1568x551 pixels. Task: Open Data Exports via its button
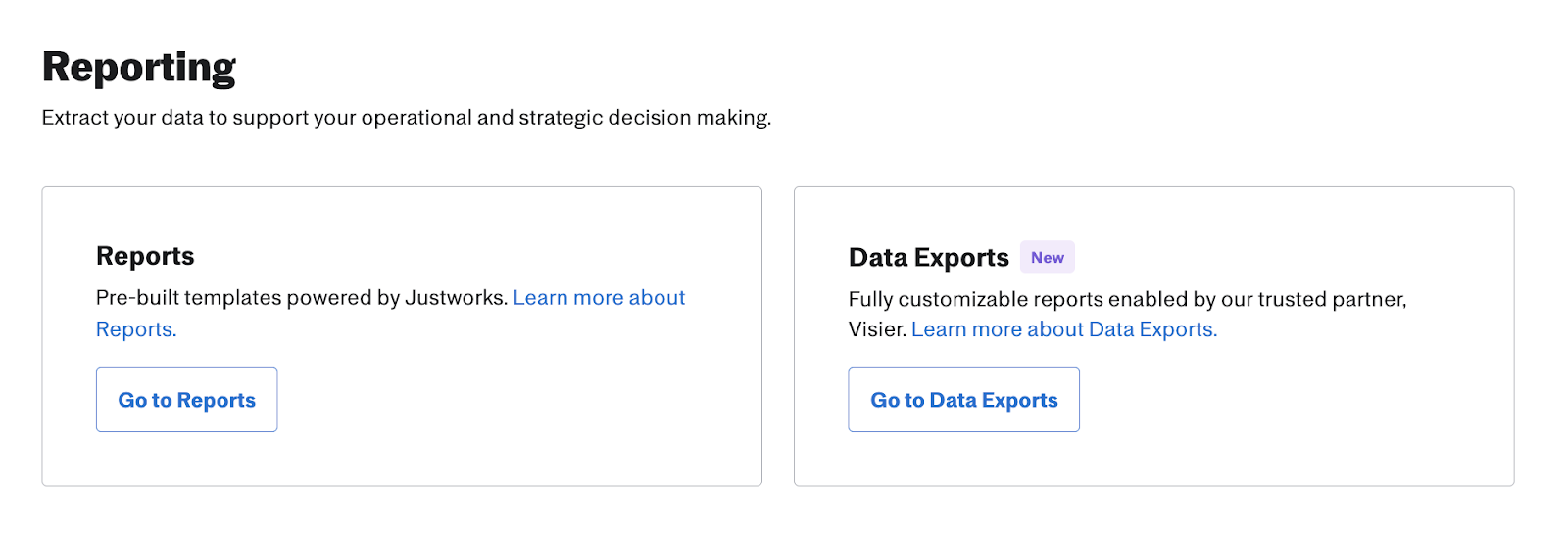click(x=963, y=400)
